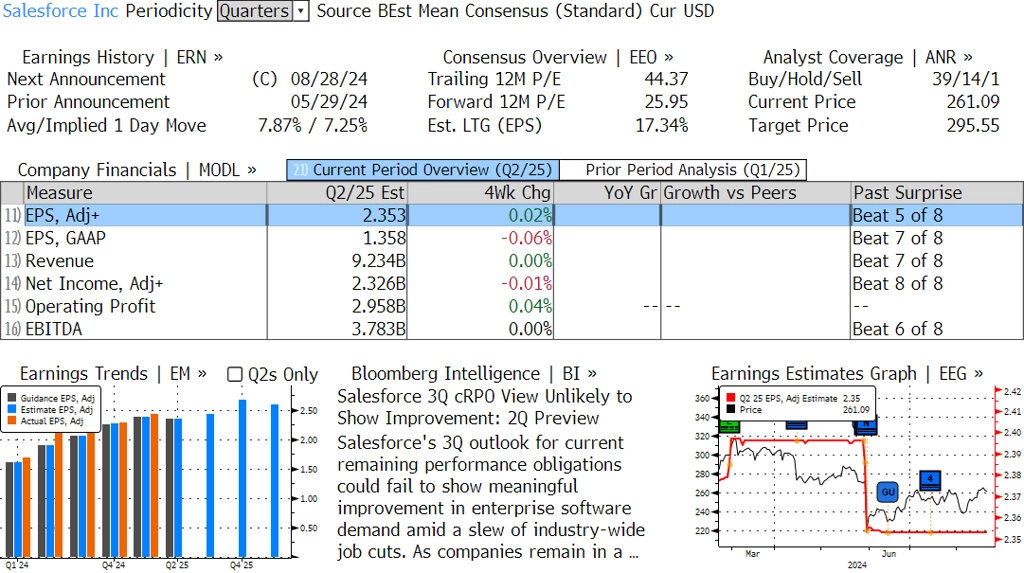The width and height of the screenshot is (1024, 573).
Task: Click the Q1'24 orange actual EPS bar
Action: click(x=26, y=507)
